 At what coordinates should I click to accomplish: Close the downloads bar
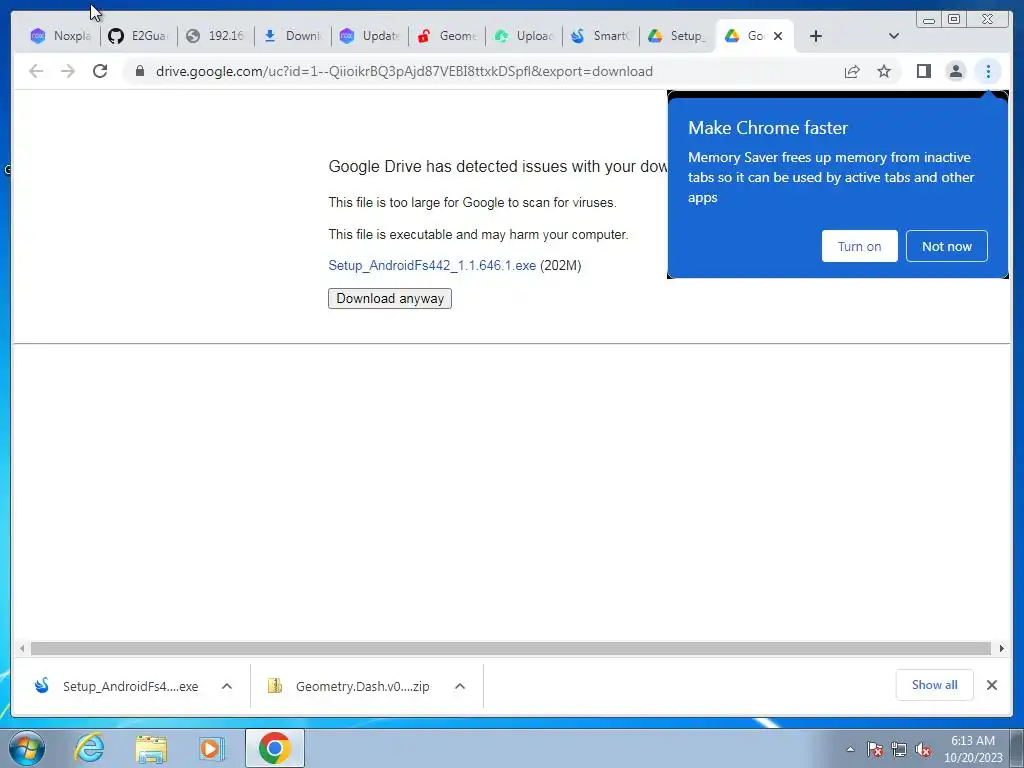coord(991,685)
